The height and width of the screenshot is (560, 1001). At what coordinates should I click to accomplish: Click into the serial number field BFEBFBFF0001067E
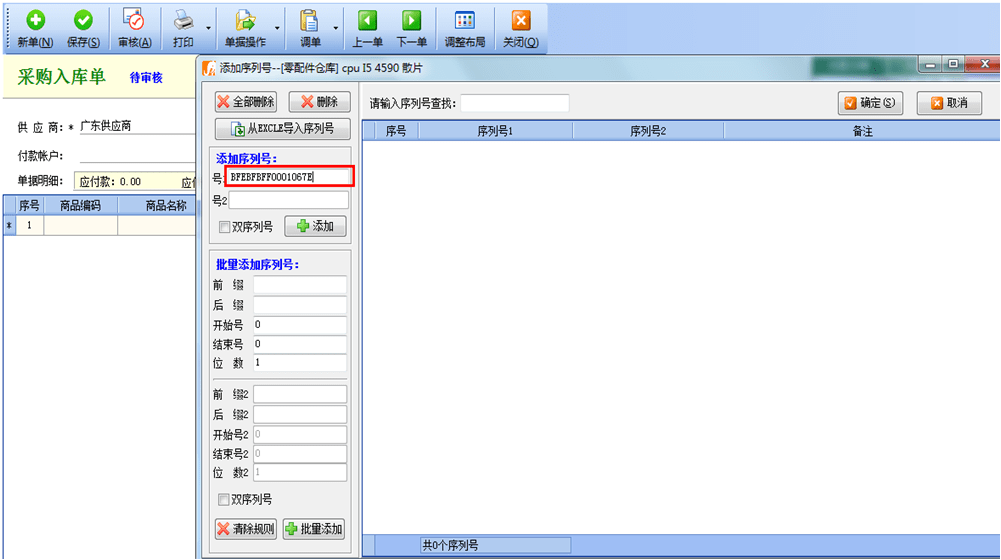click(289, 177)
